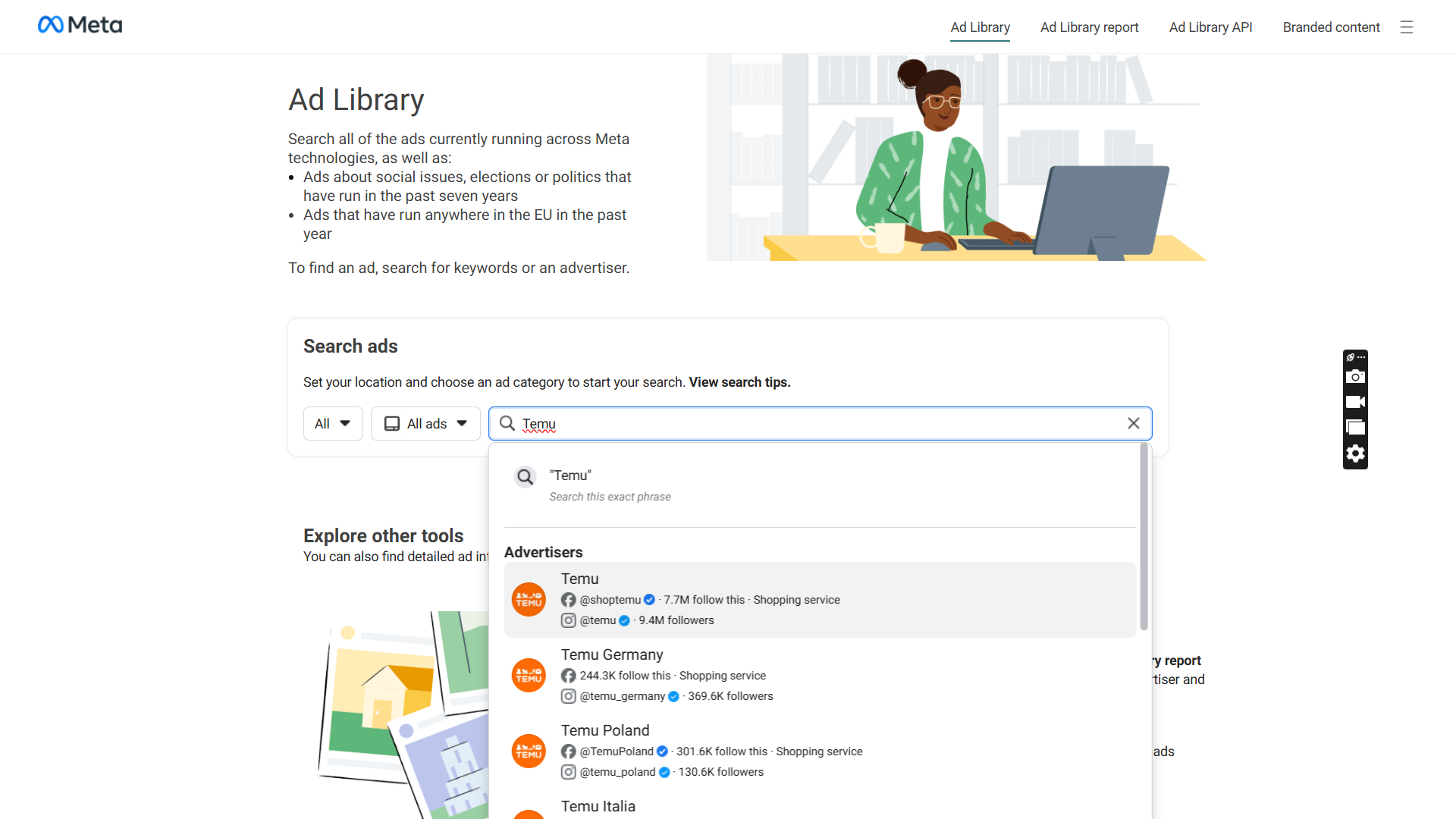Click the "@shoptemu" handle text

pyautogui.click(x=610, y=600)
